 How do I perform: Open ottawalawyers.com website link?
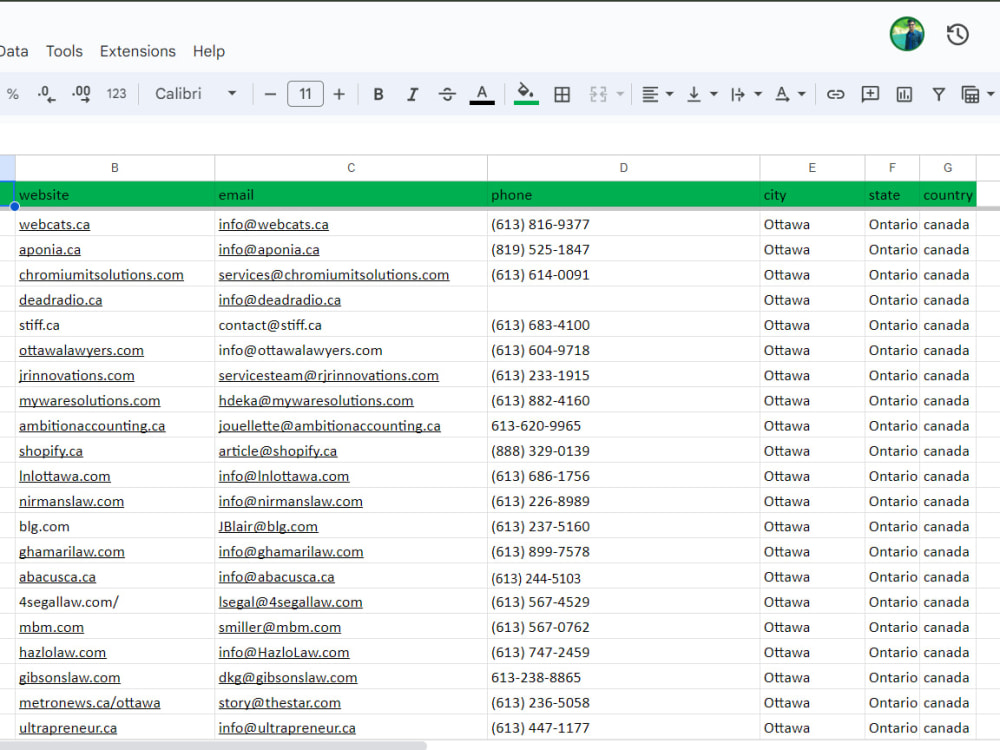[x=81, y=351]
